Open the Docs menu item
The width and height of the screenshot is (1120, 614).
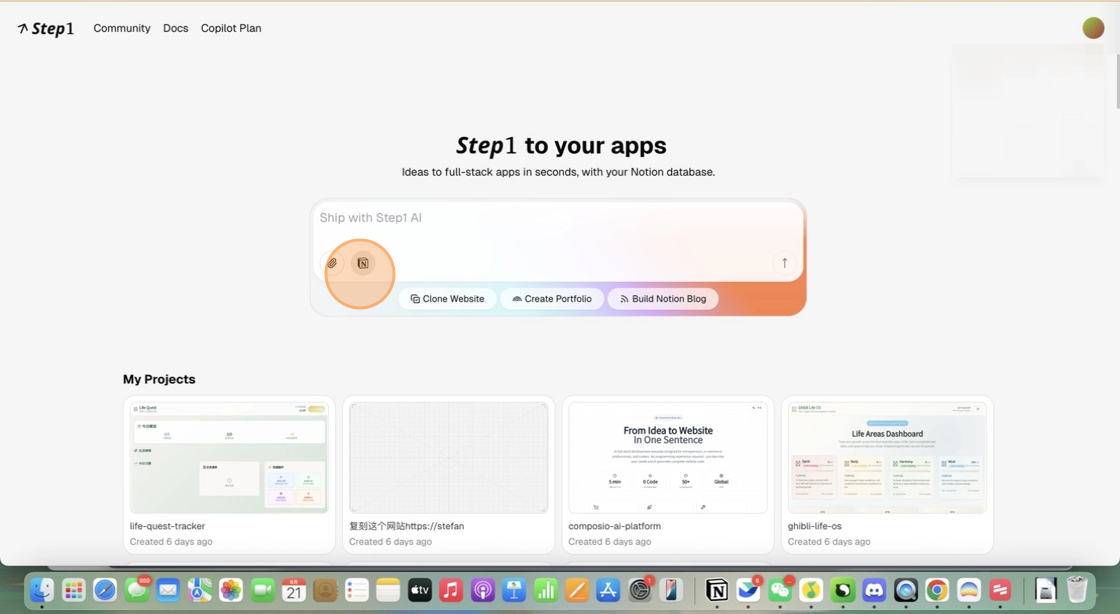coord(176,28)
